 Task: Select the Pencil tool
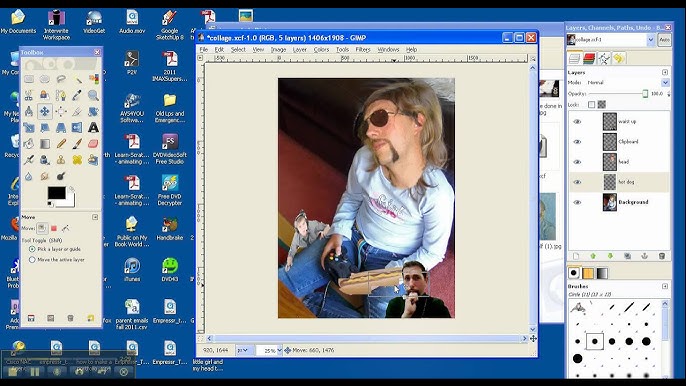(x=61, y=144)
